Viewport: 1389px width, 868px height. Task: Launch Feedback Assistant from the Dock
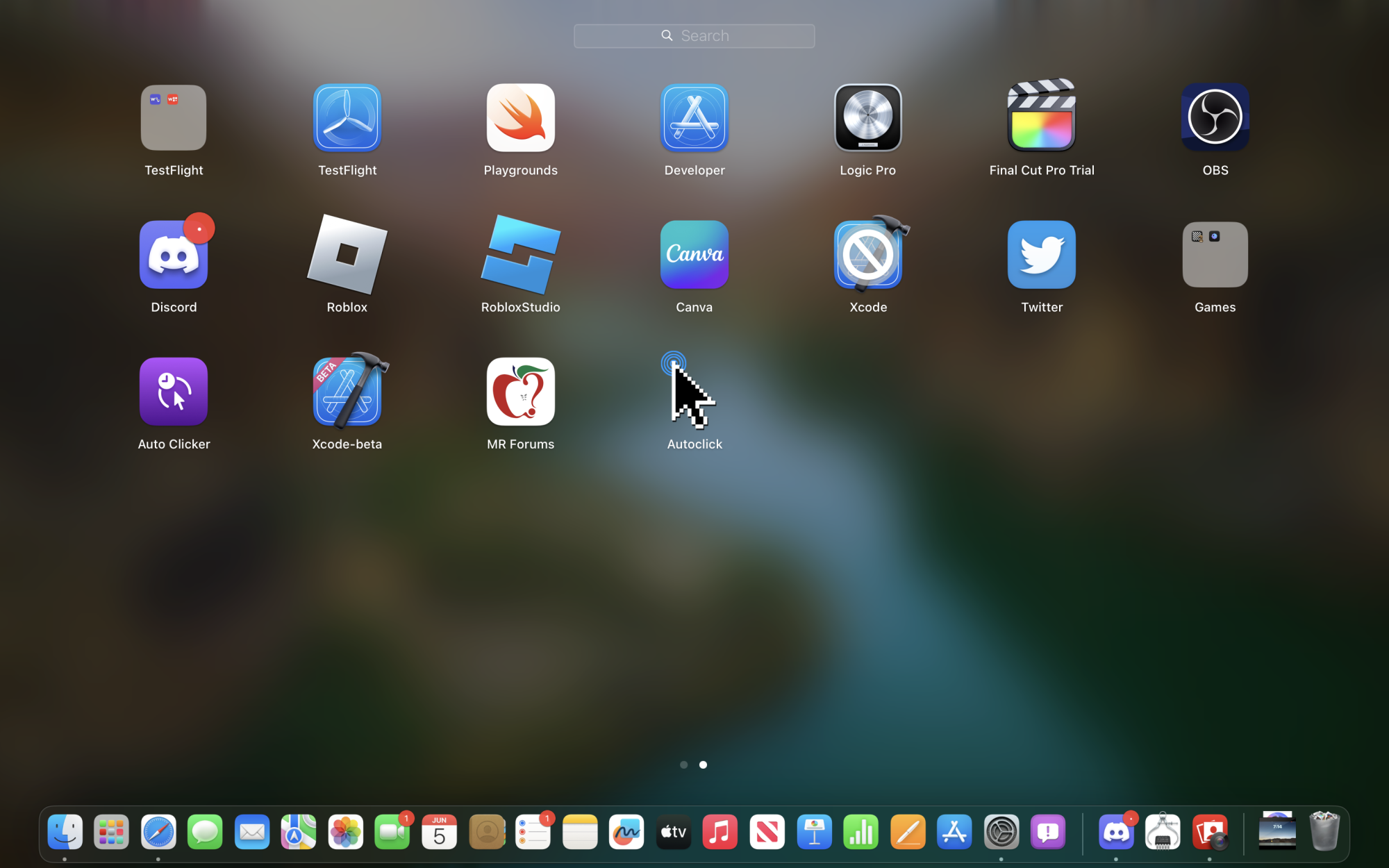[1048, 832]
